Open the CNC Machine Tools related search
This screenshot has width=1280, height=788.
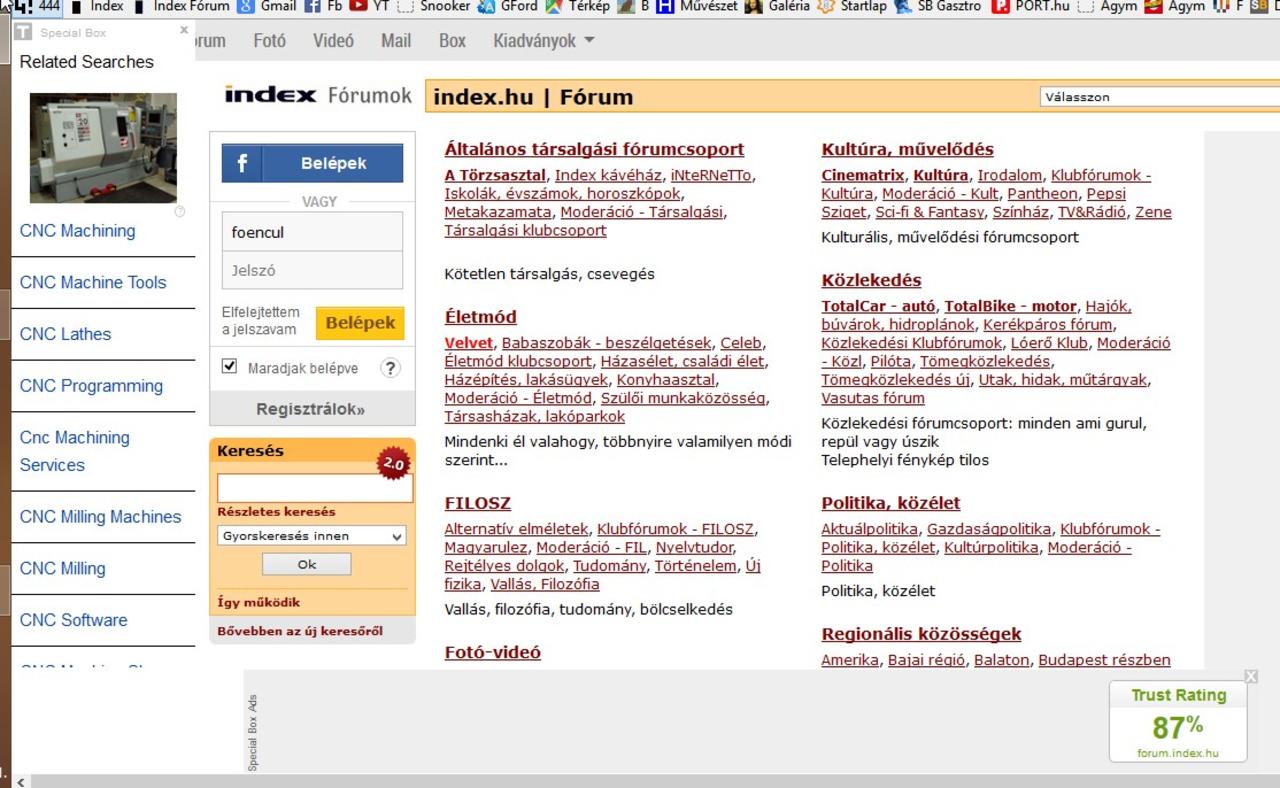tap(93, 283)
